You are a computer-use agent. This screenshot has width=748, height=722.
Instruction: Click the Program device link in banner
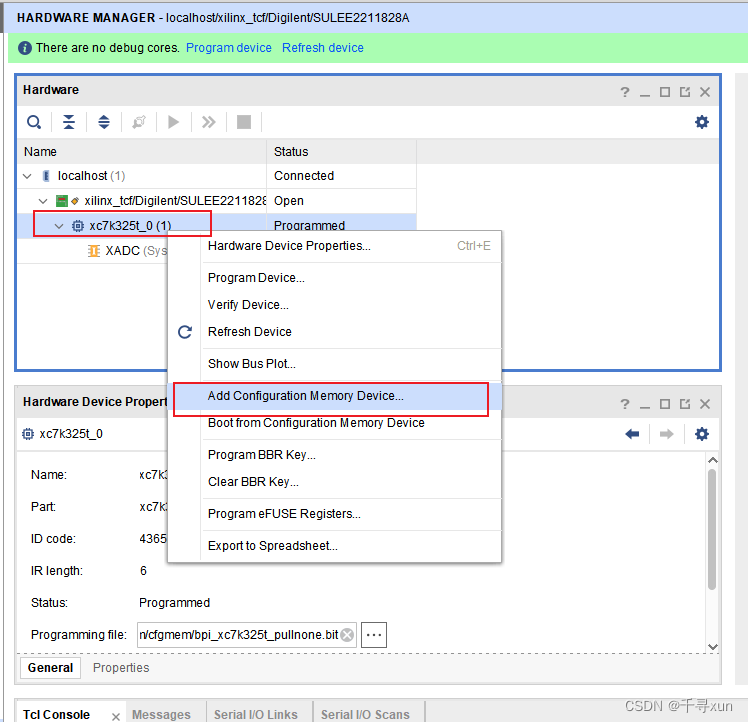(x=229, y=48)
